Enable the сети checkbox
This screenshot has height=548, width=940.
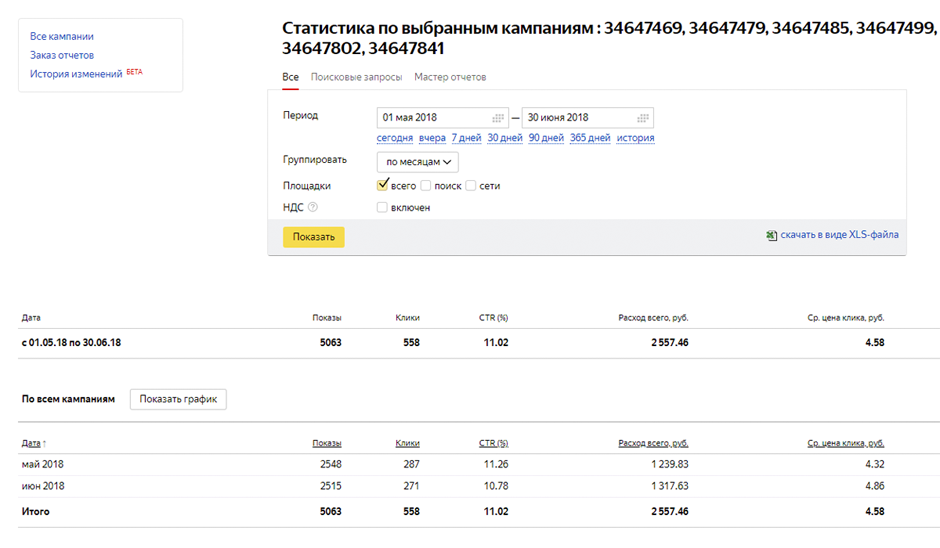pyautogui.click(x=471, y=186)
